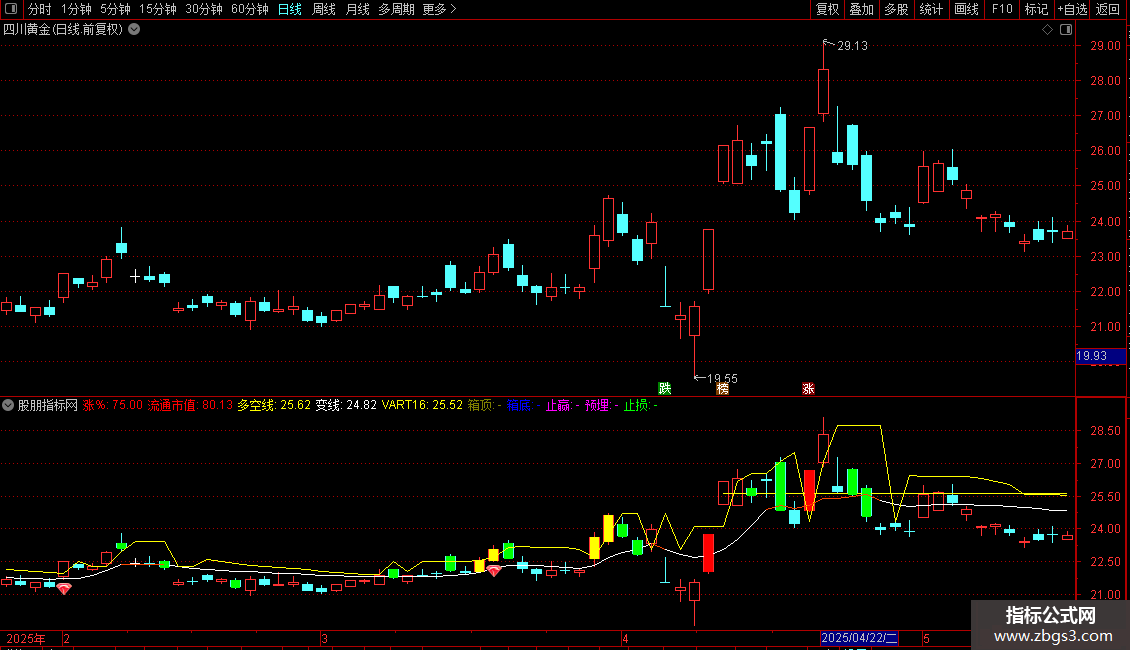Expand the 股朋指标网 indicator dropdown arrow
This screenshot has width=1130, height=650.
tap(8, 405)
